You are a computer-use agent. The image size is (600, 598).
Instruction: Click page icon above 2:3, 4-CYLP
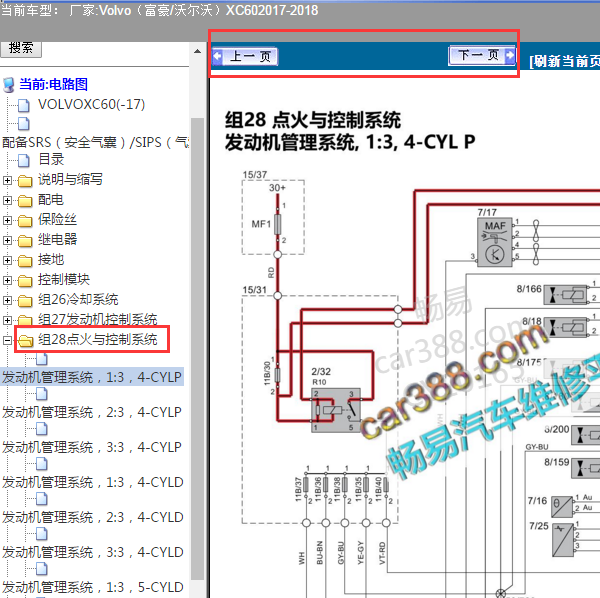click(41, 394)
